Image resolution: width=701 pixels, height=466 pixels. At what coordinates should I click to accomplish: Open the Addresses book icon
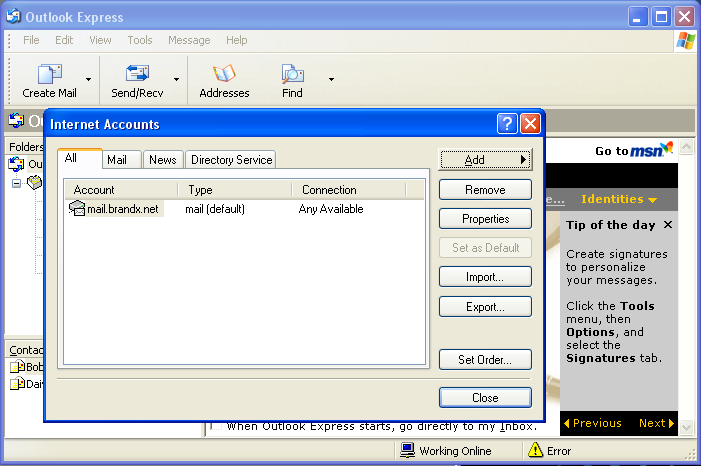pyautogui.click(x=224, y=74)
